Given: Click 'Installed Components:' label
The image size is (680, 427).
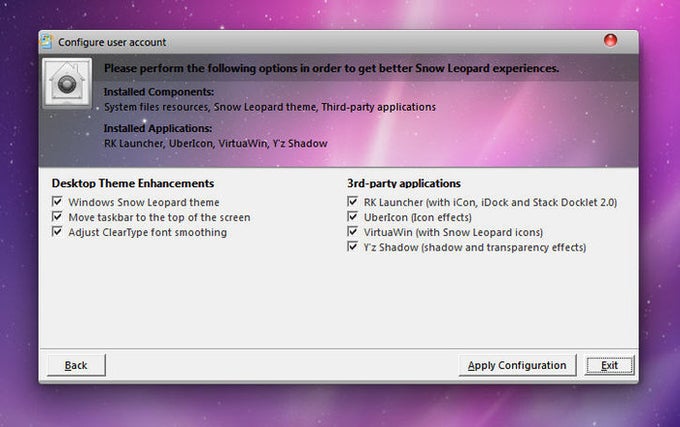Looking at the screenshot, I should [159, 92].
